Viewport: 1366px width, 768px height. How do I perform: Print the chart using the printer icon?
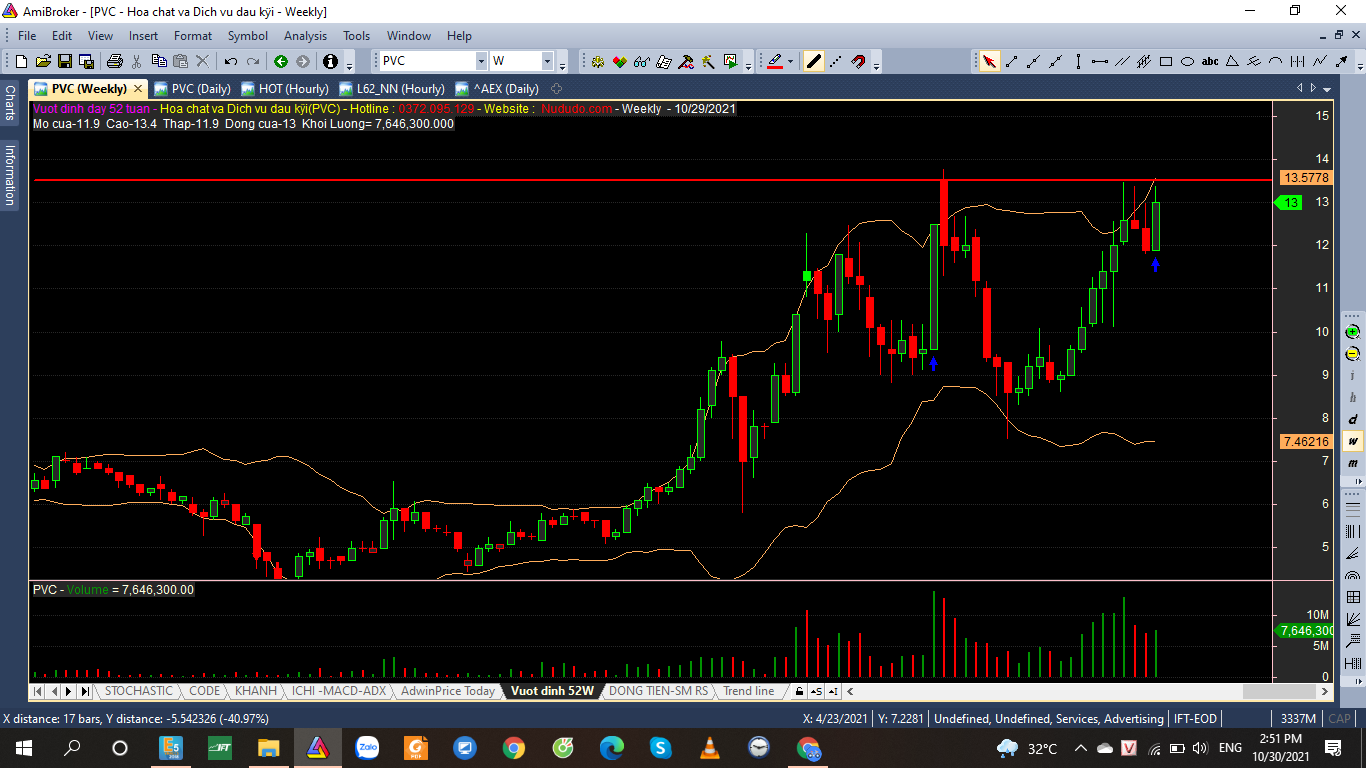[x=114, y=61]
